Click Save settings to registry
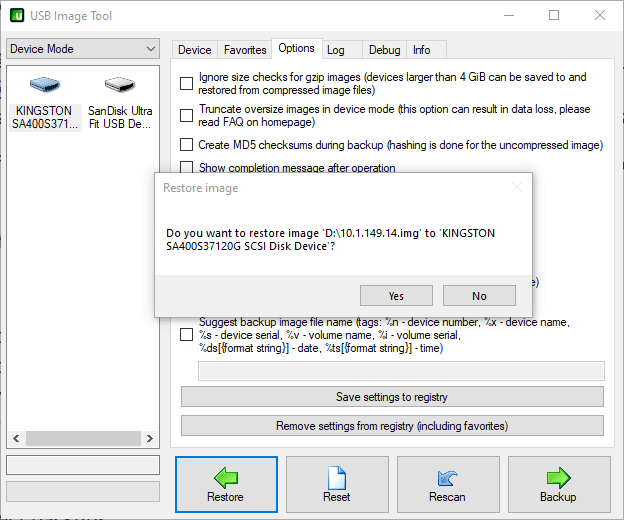The width and height of the screenshot is (624, 520). point(392,397)
